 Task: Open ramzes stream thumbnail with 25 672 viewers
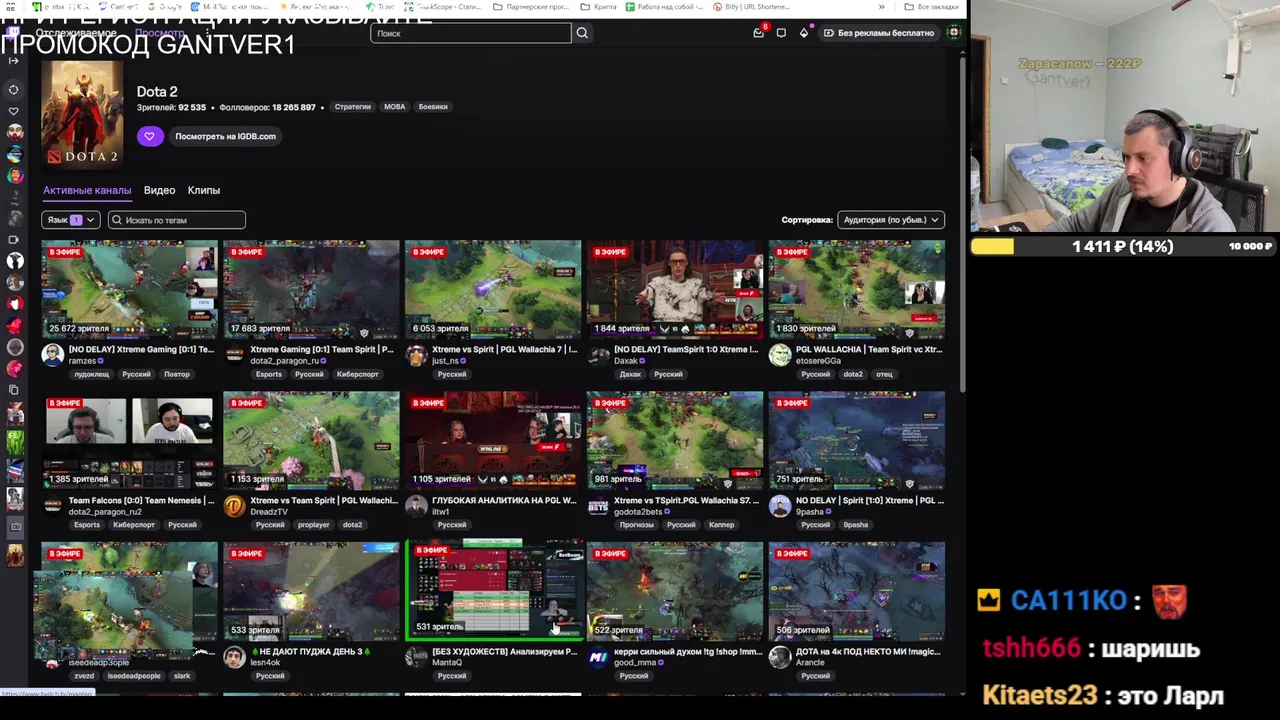click(129, 289)
